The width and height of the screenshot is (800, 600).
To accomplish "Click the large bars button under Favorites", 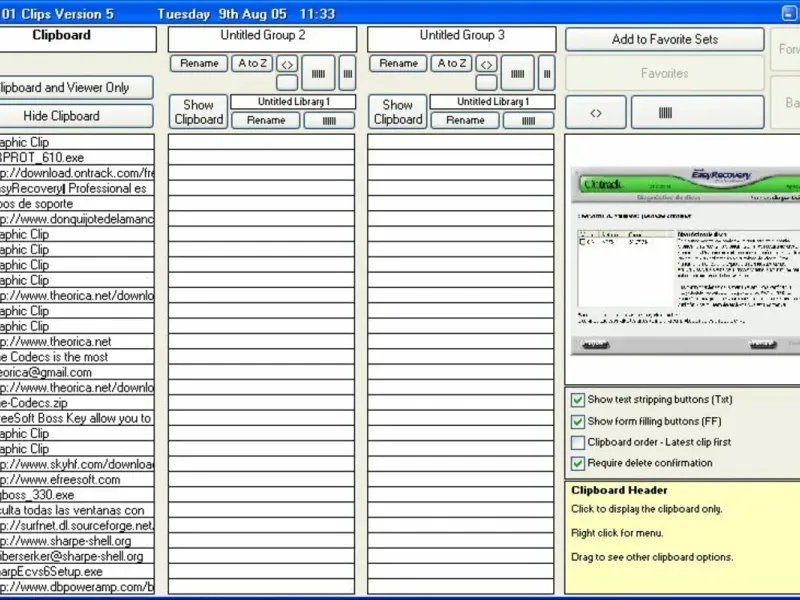I will tap(697, 112).
